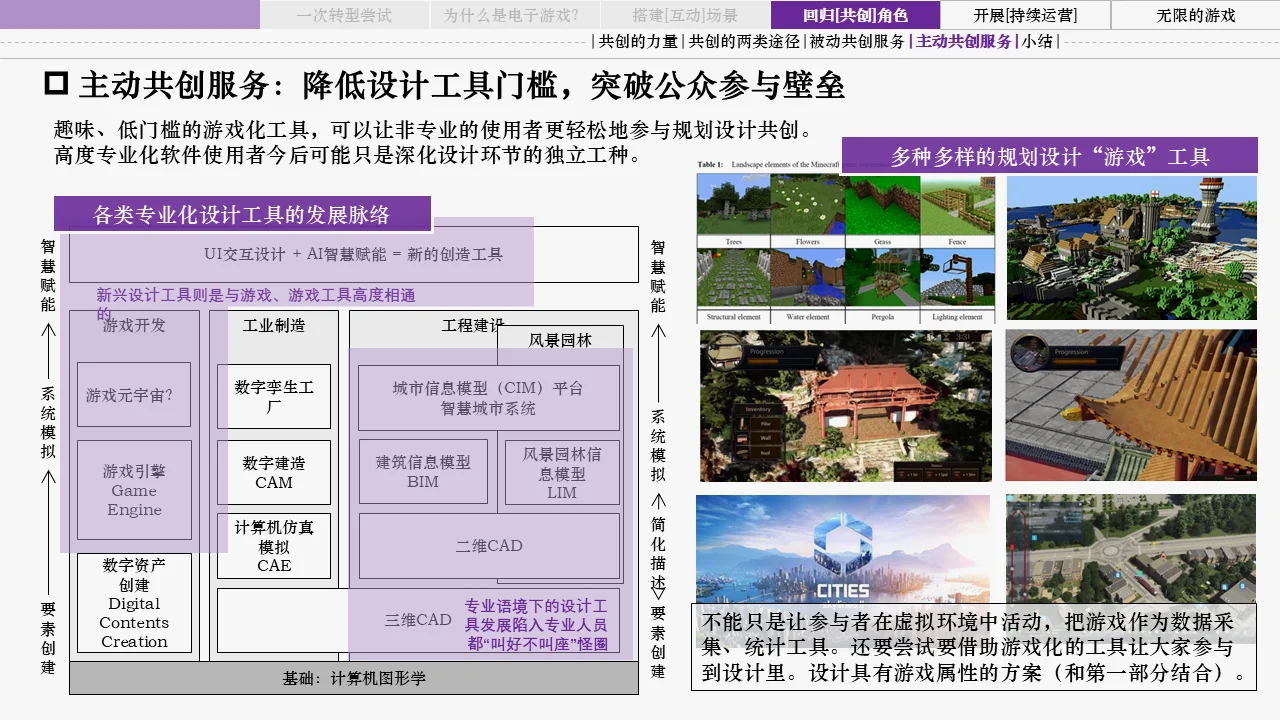Click the 工程建设 column header
This screenshot has height=720, width=1280.
click(473, 325)
